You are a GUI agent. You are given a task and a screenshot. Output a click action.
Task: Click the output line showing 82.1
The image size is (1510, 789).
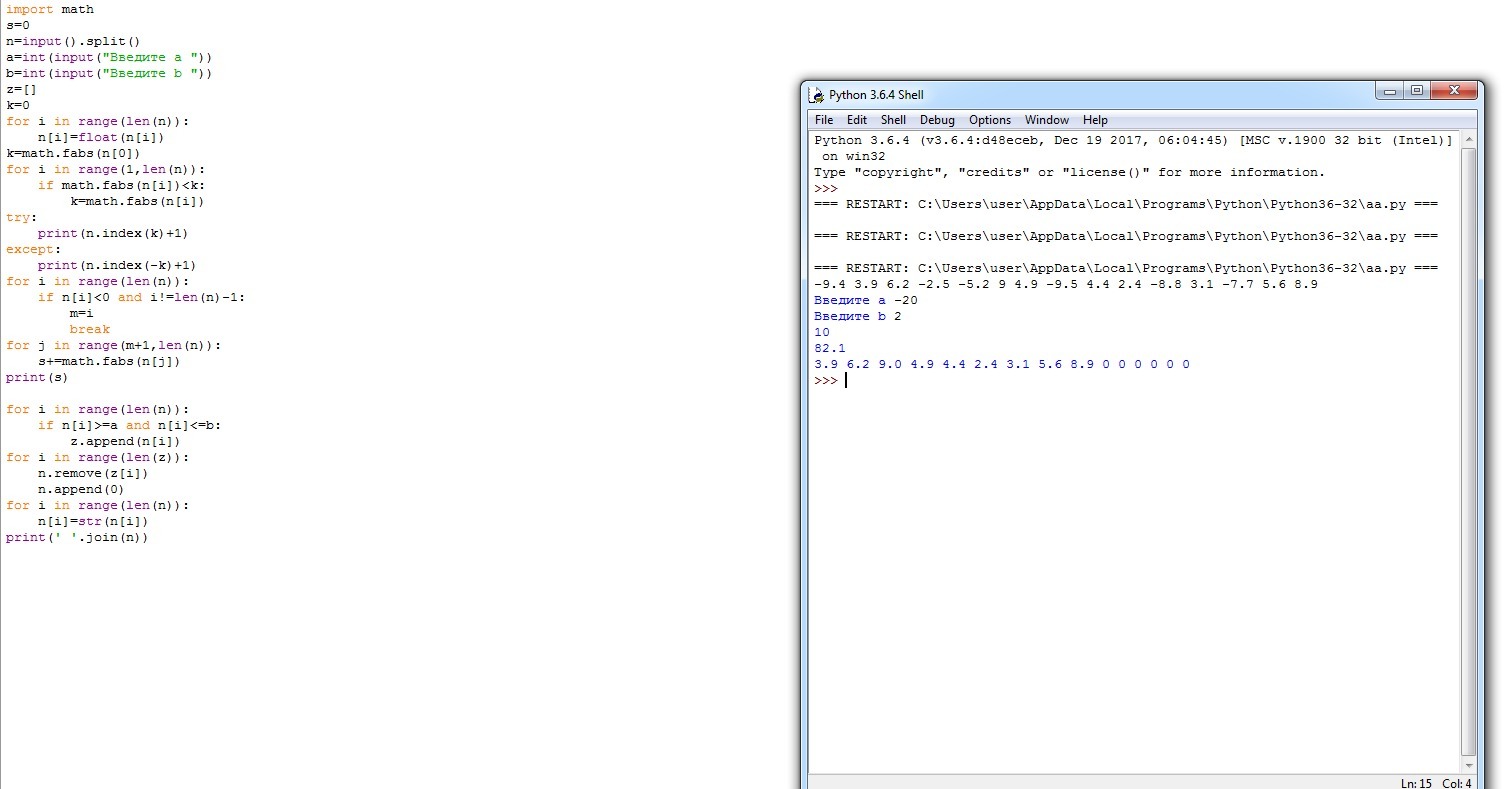830,348
